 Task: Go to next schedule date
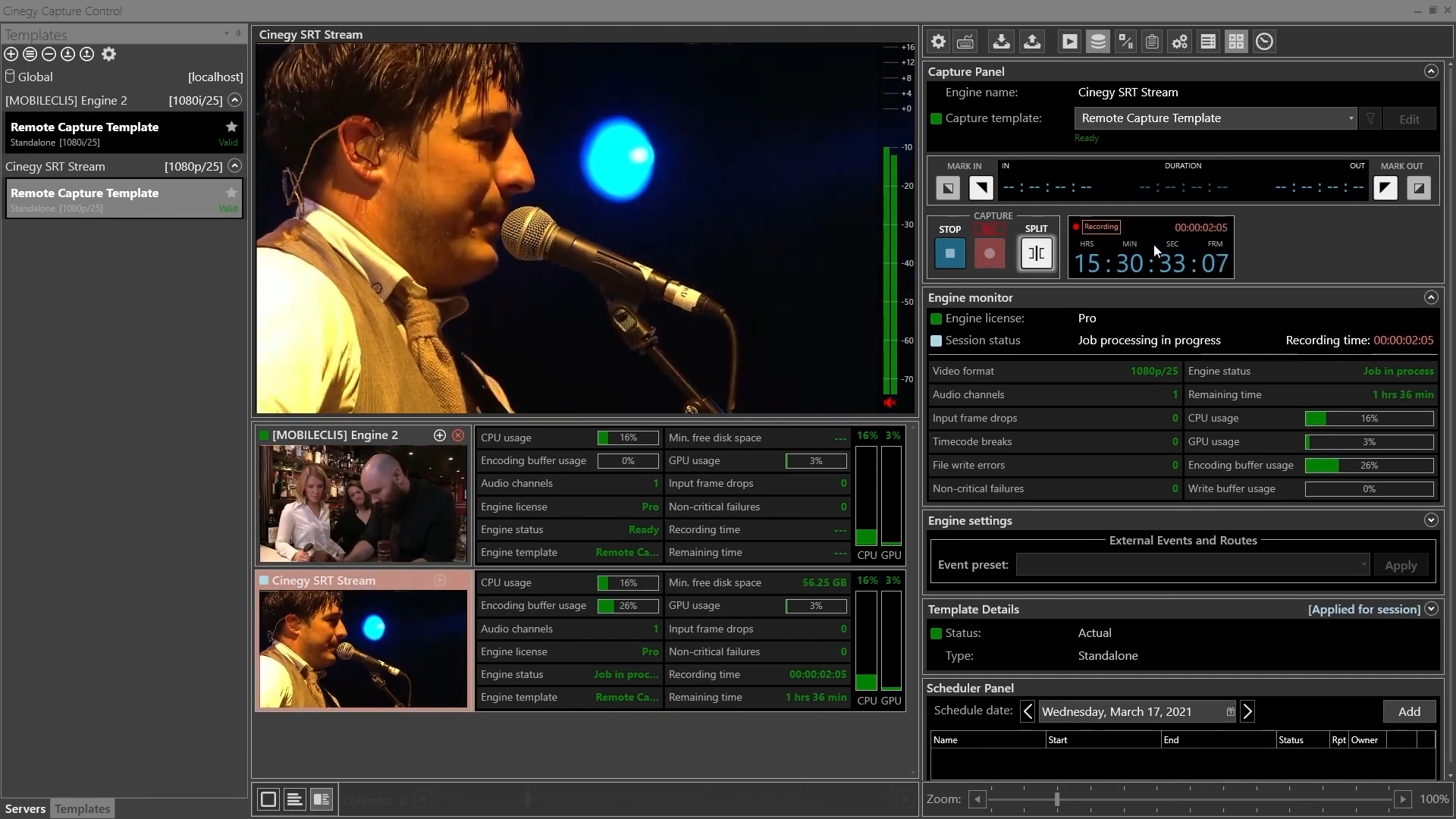pyautogui.click(x=1247, y=711)
